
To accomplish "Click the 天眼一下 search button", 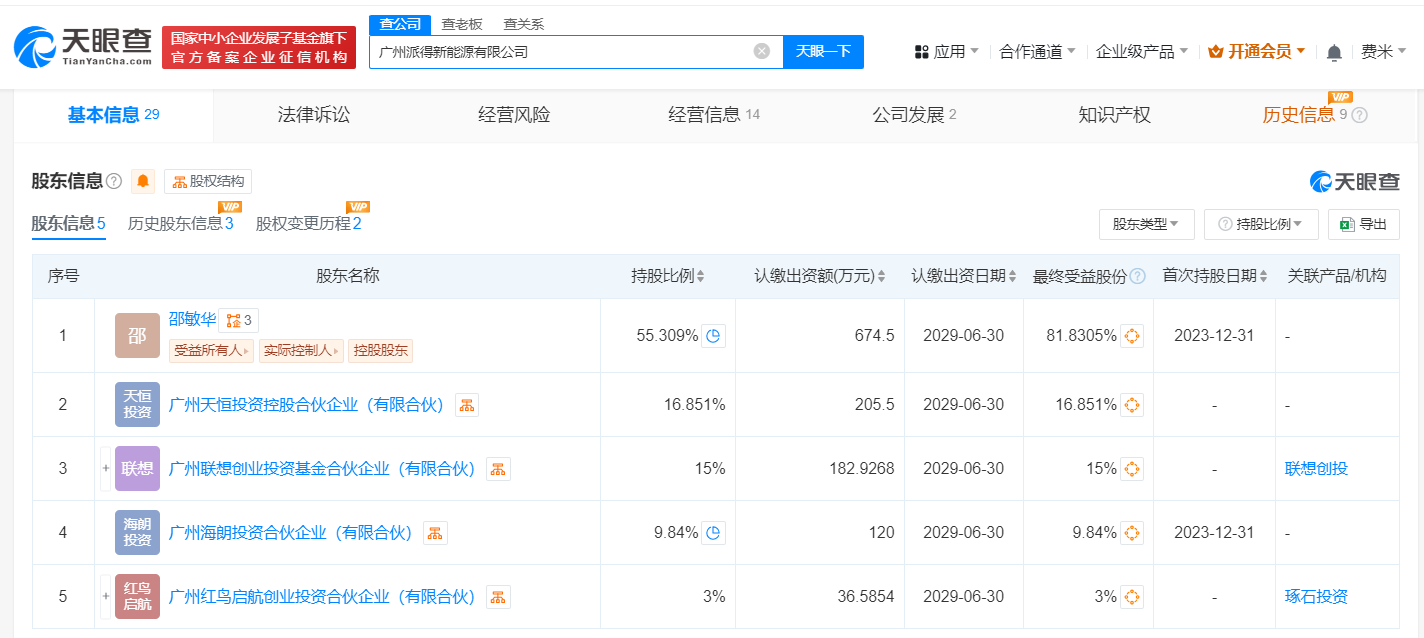I will coord(823,51).
